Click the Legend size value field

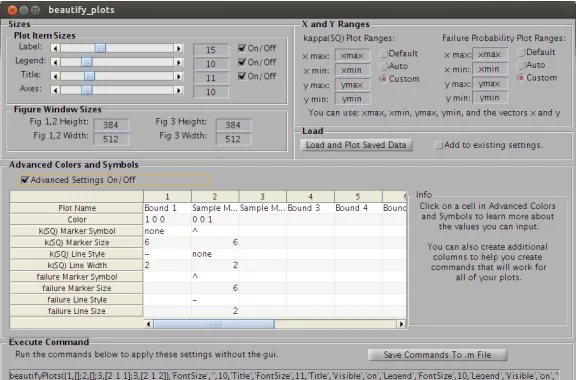(211, 64)
